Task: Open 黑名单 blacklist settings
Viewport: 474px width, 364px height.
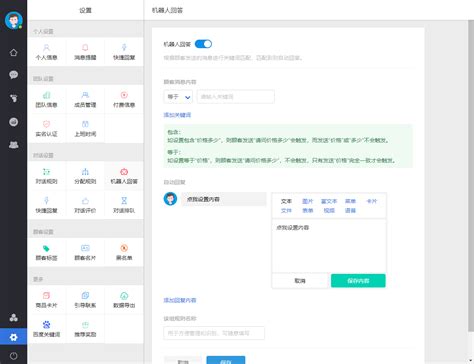Action: coord(124,252)
